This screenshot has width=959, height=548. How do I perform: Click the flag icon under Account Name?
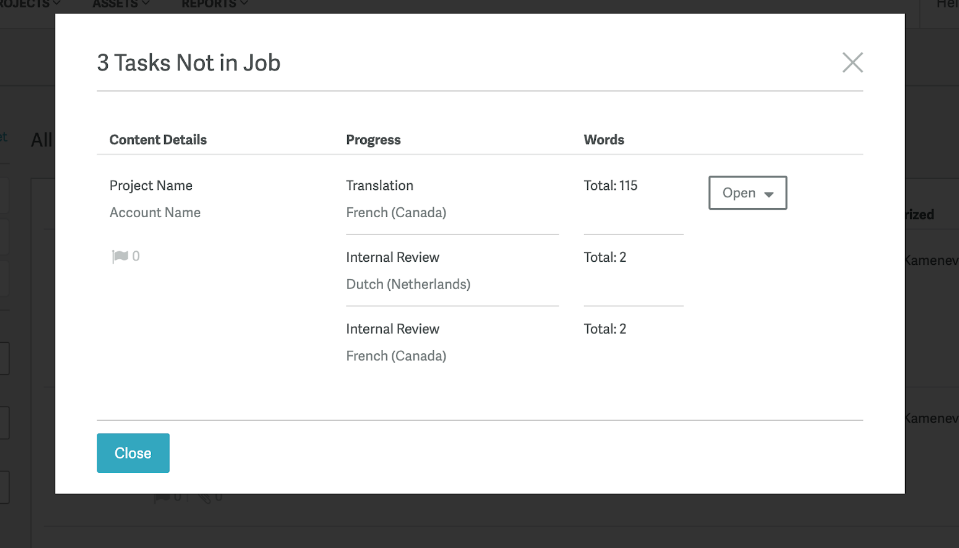tap(120, 256)
